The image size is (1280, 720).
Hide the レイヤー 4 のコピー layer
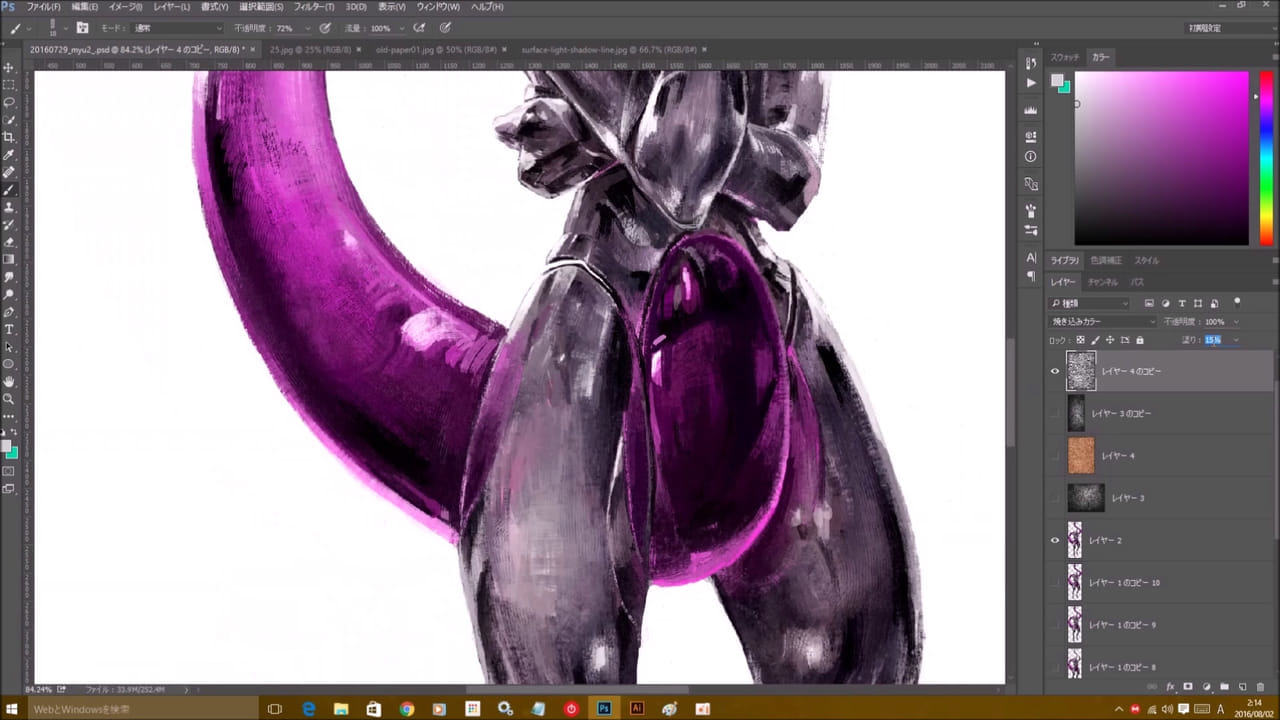[x=1055, y=371]
